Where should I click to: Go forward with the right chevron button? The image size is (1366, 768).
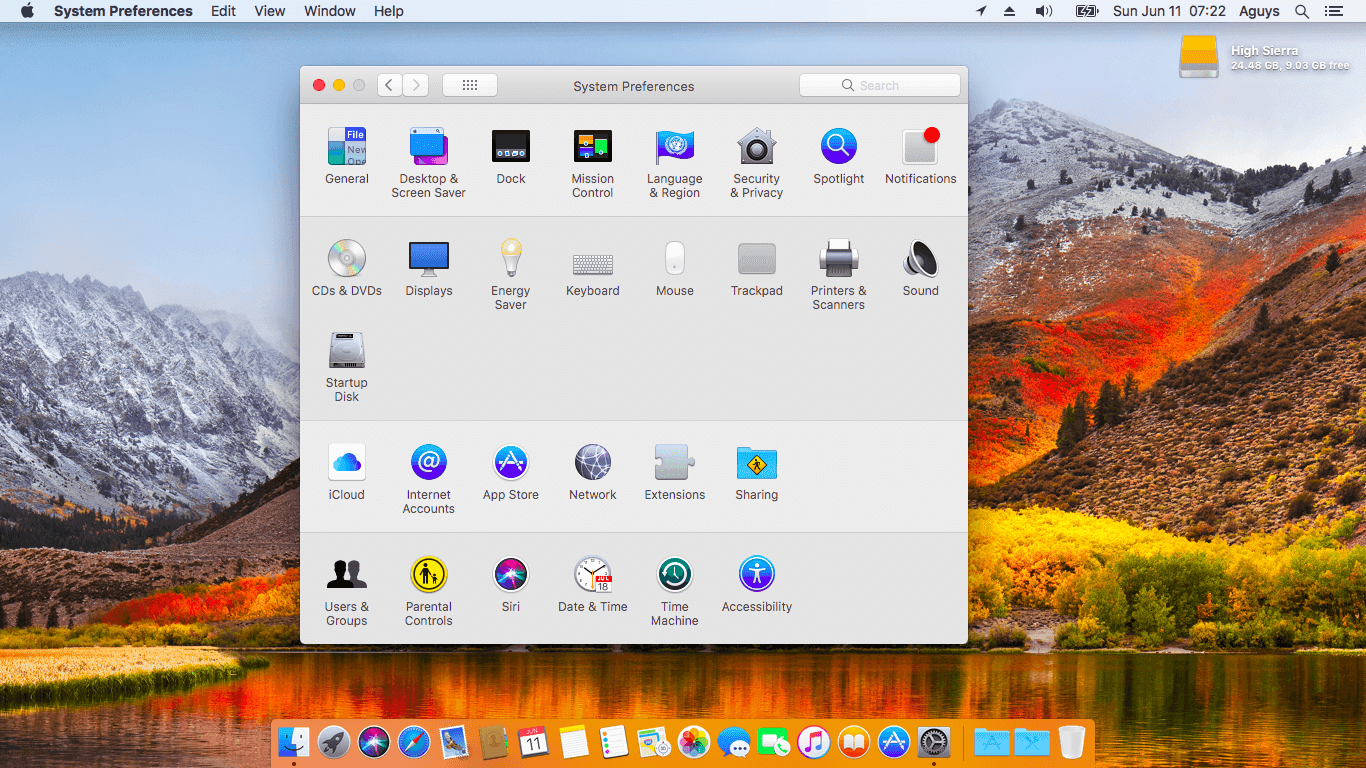click(416, 85)
